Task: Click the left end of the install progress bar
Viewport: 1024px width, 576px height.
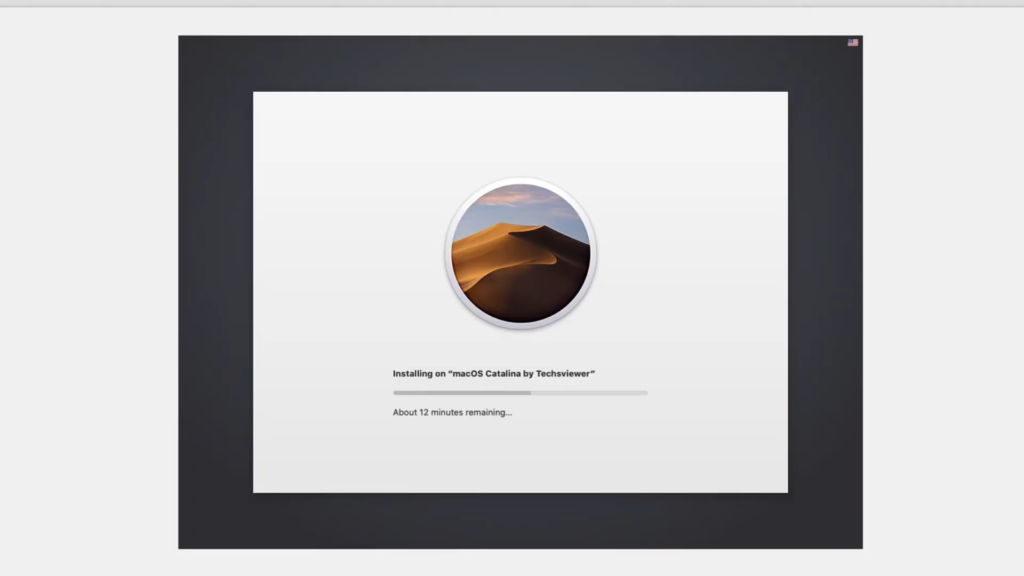Action: [395, 393]
